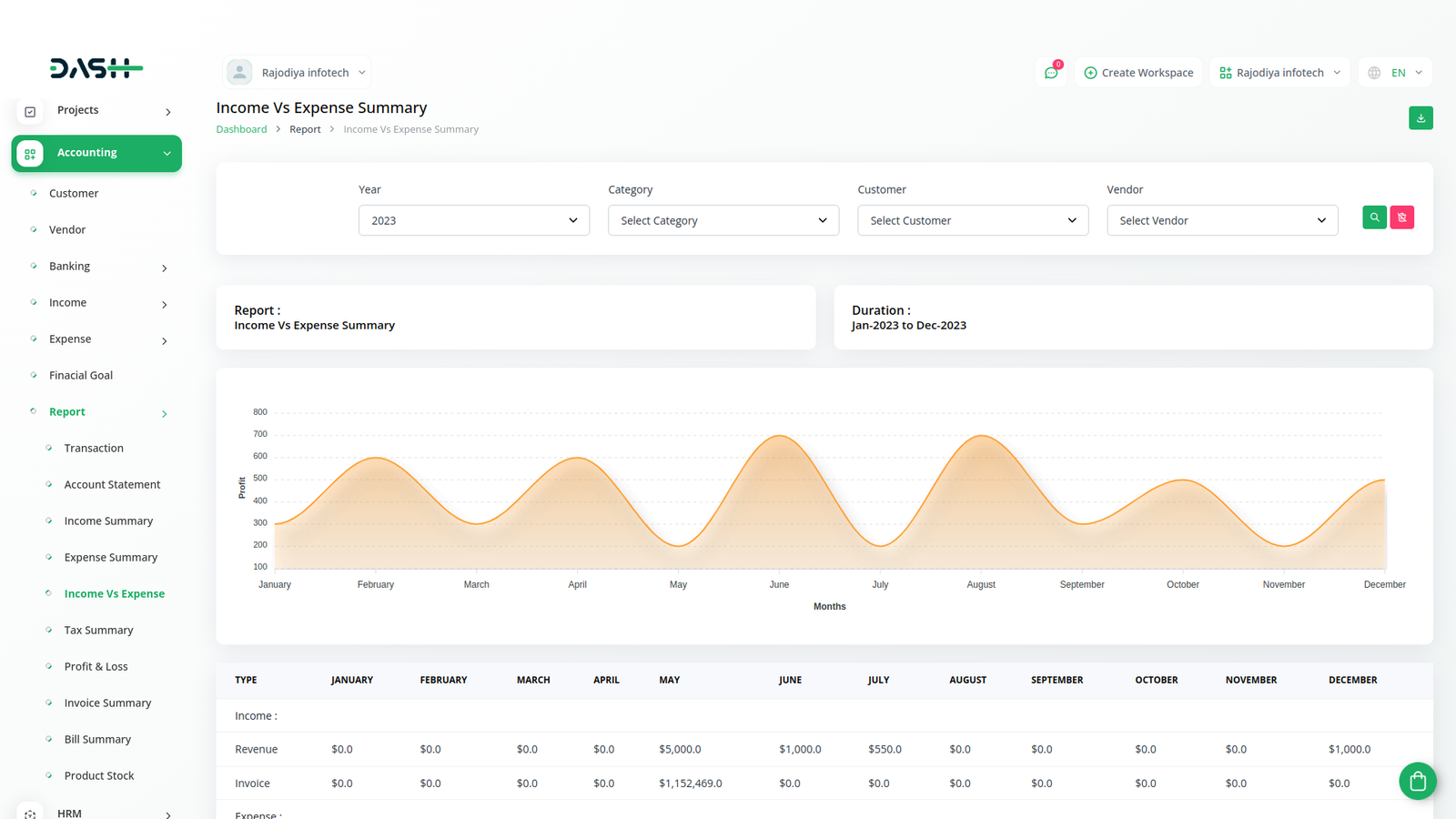Open the Select Category dropdown
Screen dimensions: 1456x819
coord(723,220)
